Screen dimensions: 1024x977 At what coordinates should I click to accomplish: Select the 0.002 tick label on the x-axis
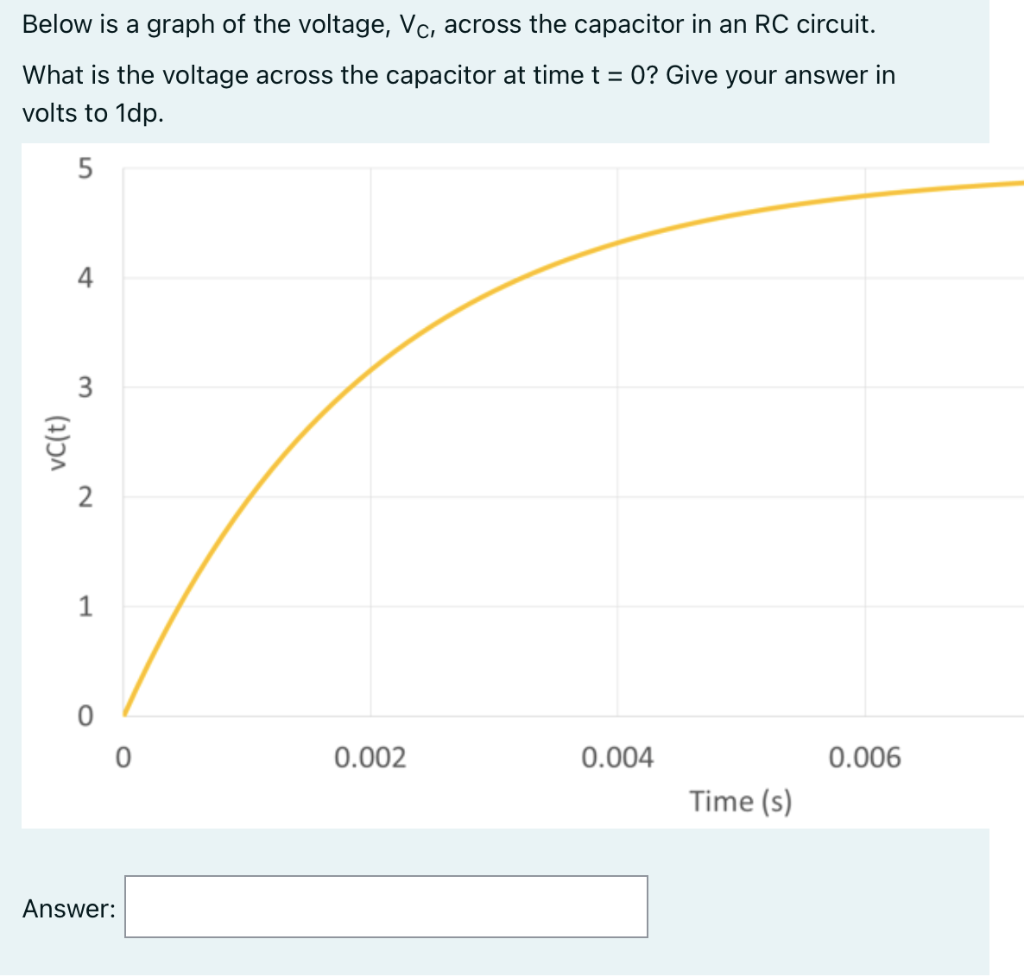[372, 758]
